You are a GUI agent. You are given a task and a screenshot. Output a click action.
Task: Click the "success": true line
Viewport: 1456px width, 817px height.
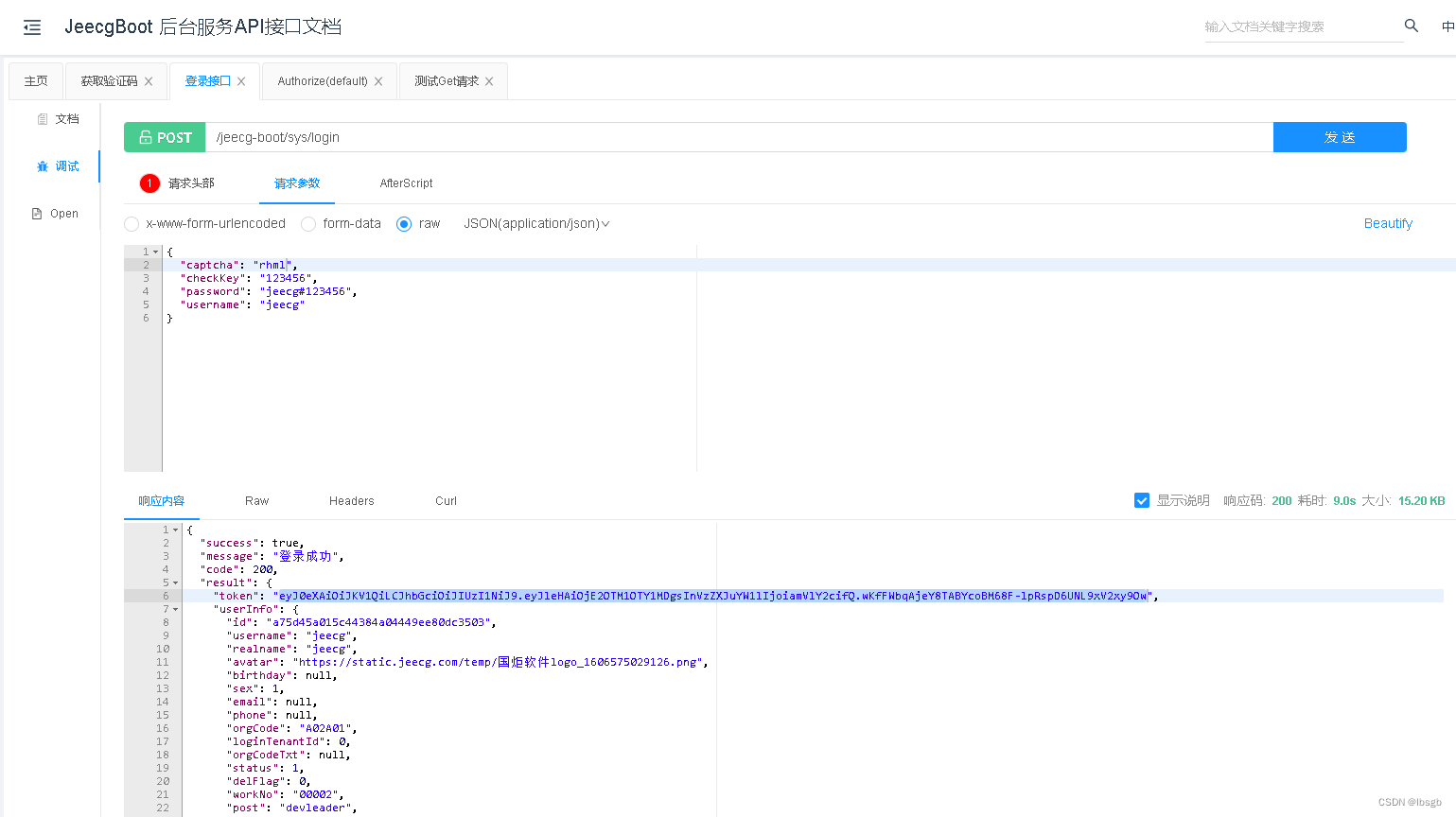coord(251,543)
